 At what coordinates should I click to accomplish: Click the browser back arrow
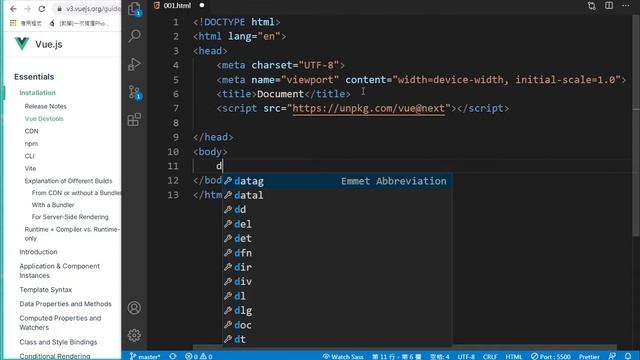point(13,9)
